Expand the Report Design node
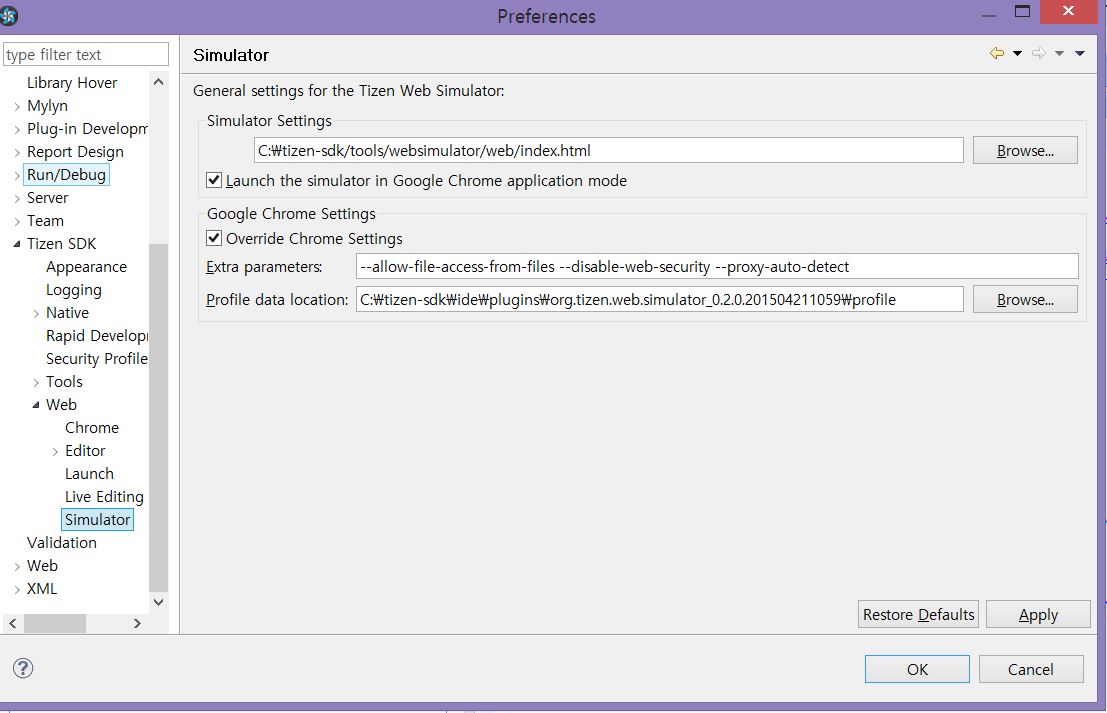Screen dimensions: 1107x713 tap(17, 152)
